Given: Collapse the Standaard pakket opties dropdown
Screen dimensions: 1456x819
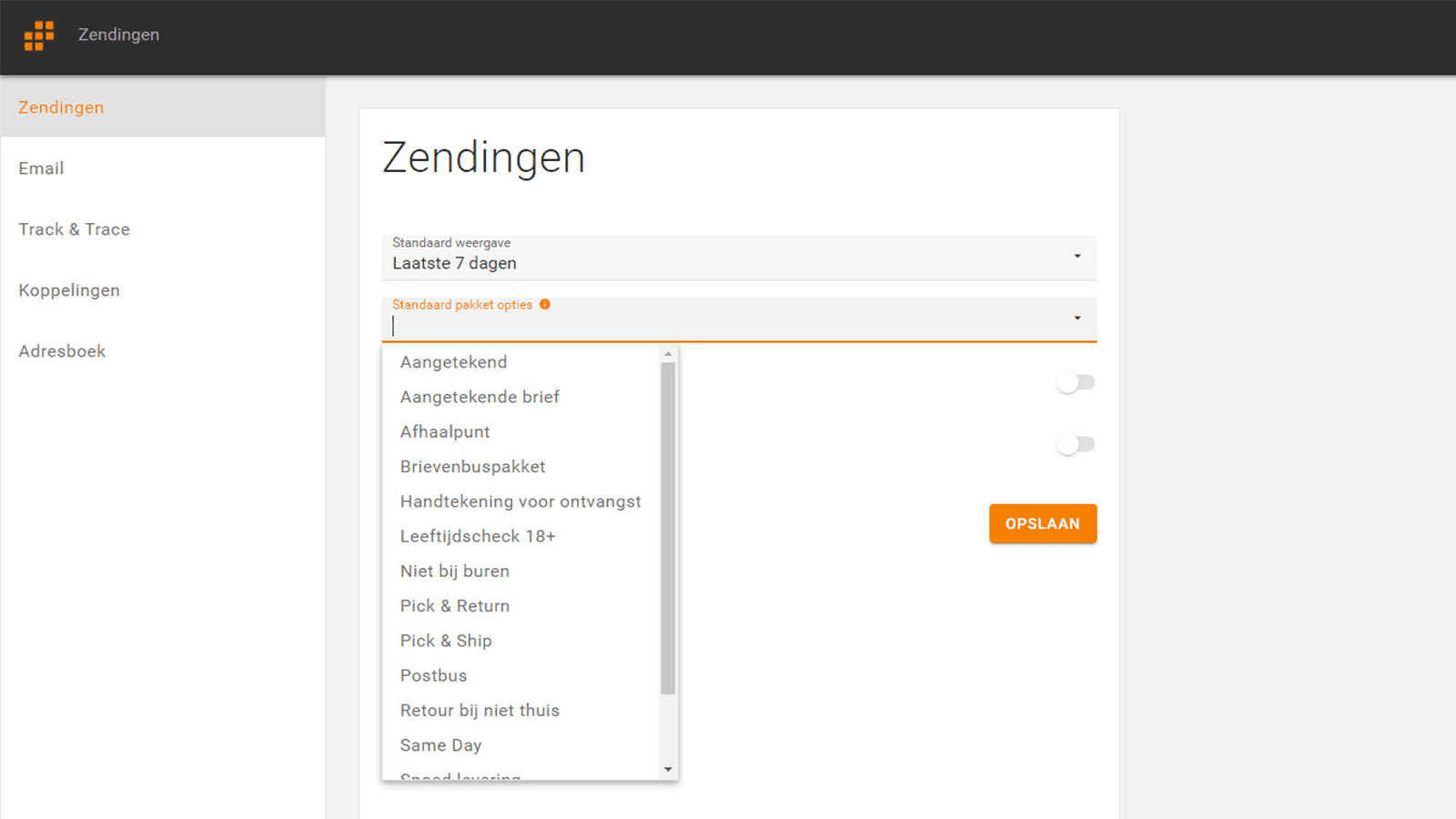Looking at the screenshot, I should pos(1077,319).
